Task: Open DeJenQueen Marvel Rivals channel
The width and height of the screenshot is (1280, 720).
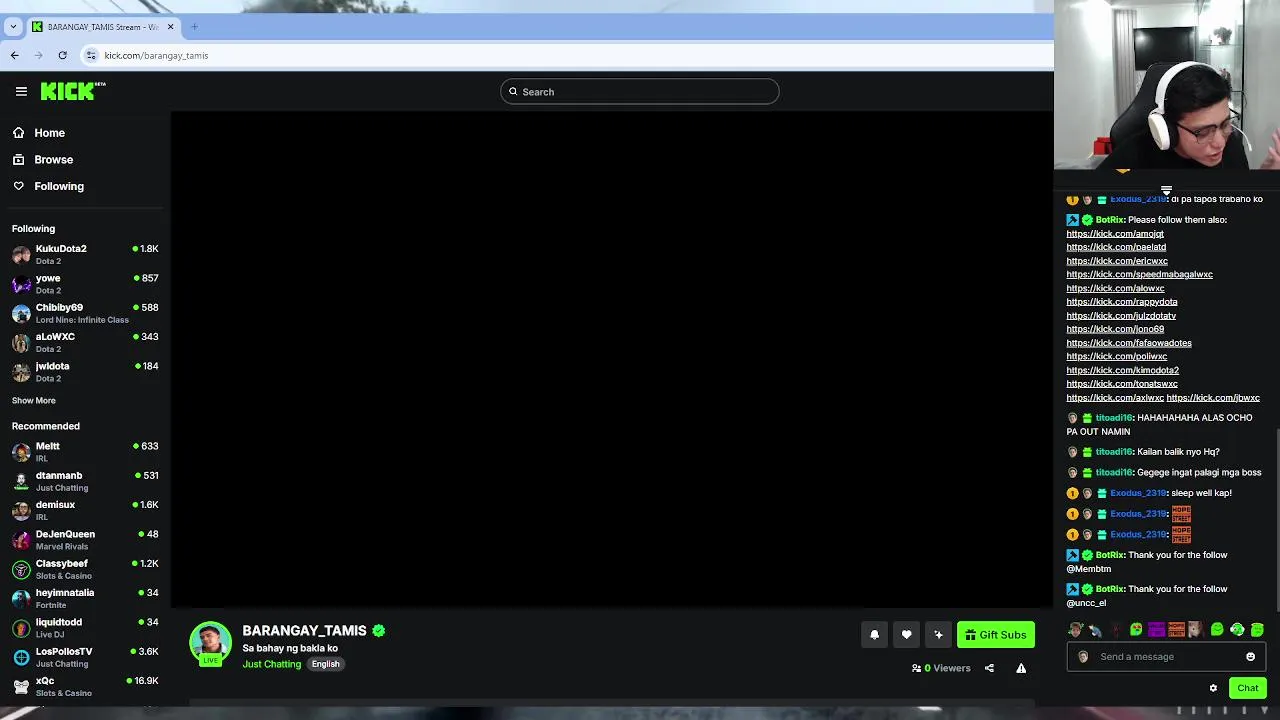Action: click(85, 540)
